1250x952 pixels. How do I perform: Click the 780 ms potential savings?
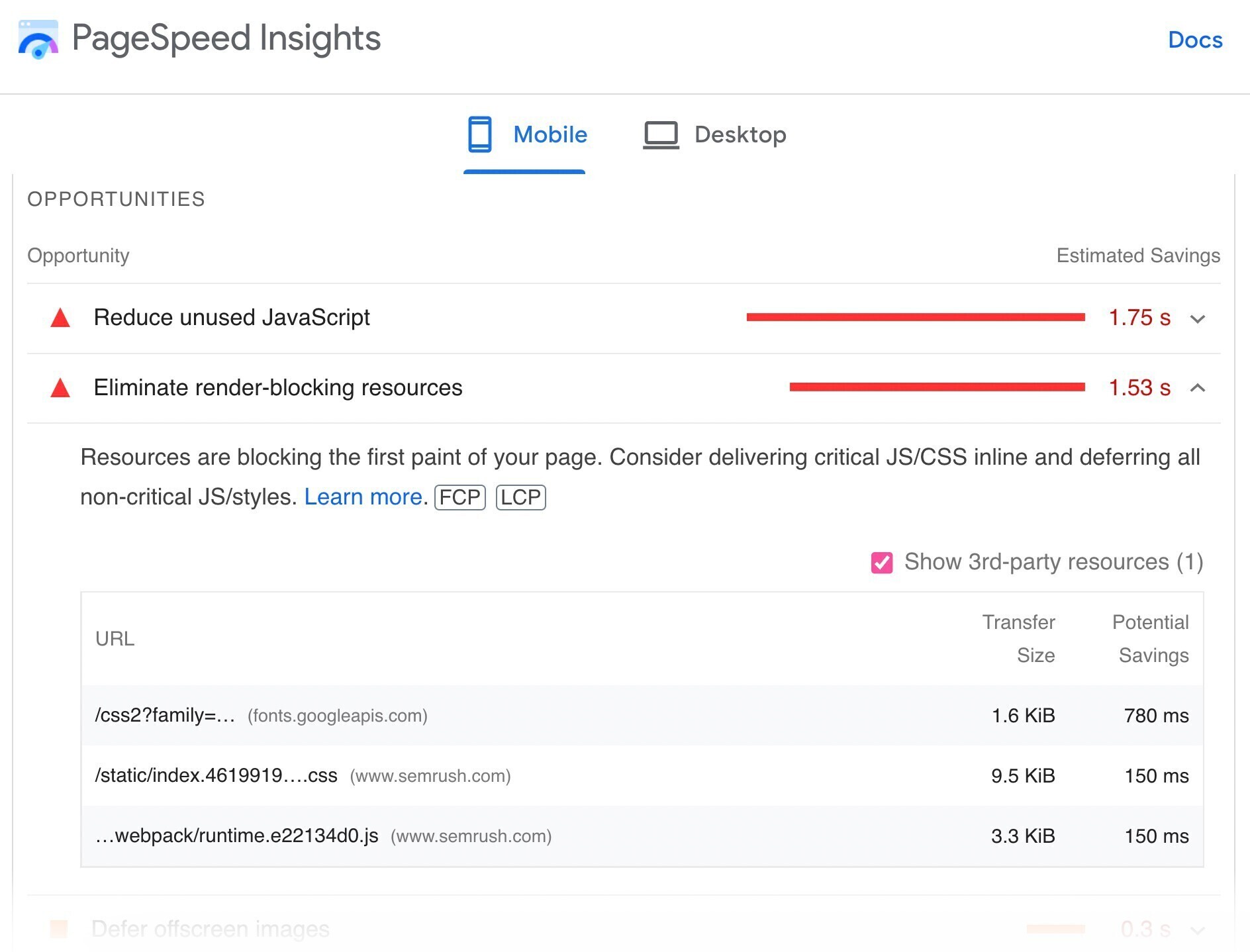point(1156,716)
